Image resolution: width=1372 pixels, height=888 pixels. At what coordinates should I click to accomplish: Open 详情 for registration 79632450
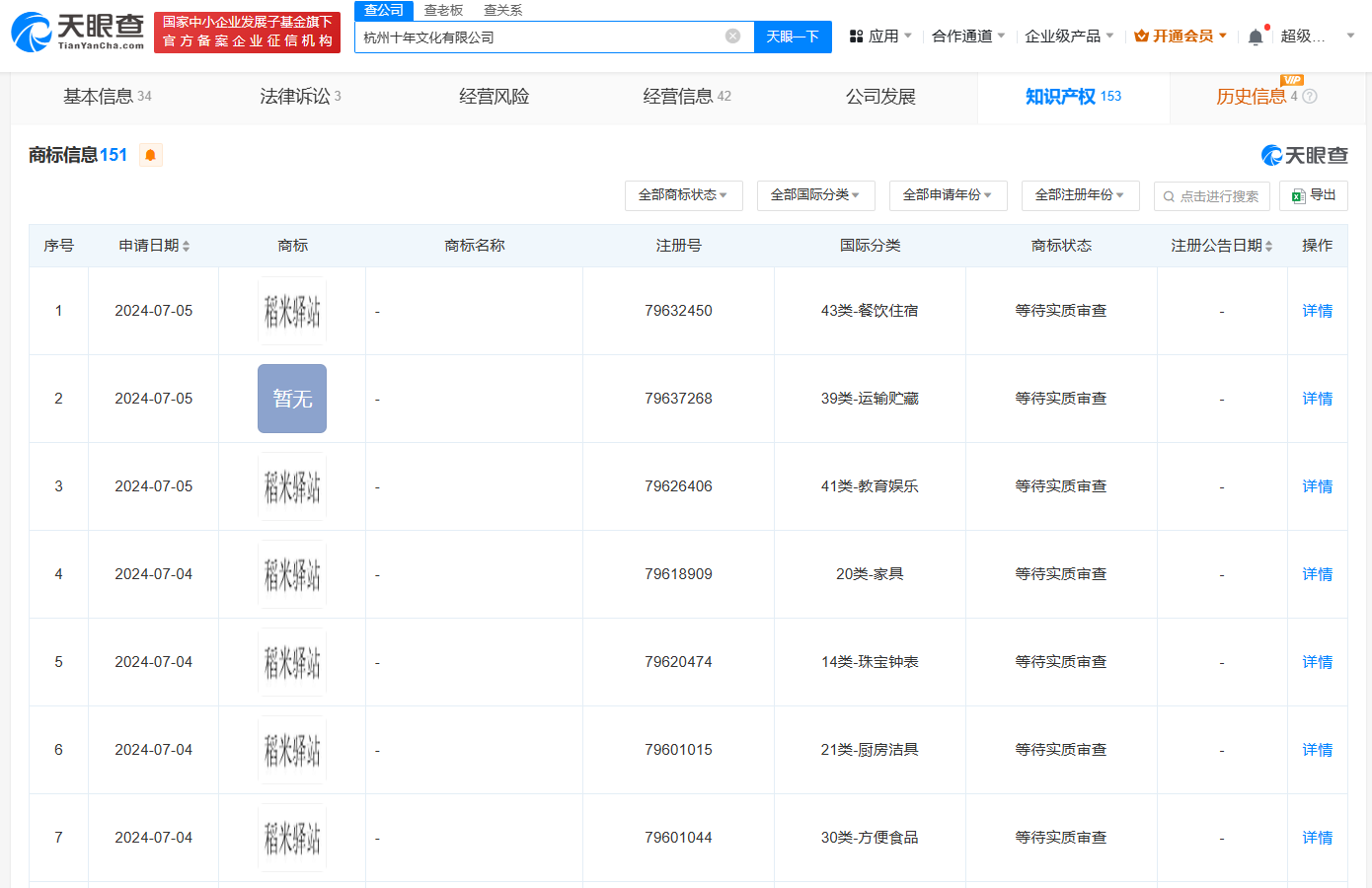tap(1317, 310)
